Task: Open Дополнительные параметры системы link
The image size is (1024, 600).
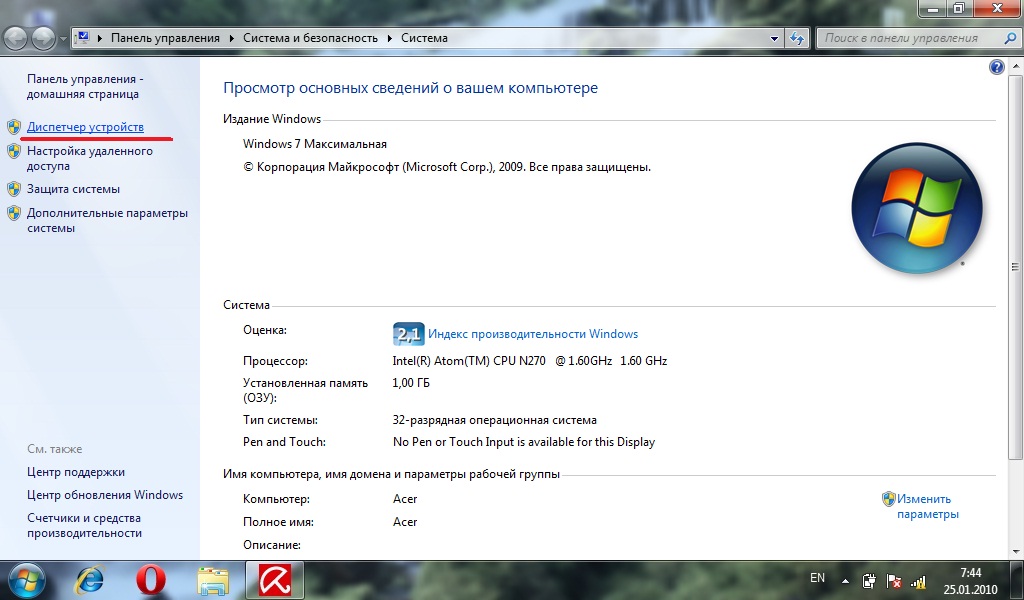Action: pos(107,221)
